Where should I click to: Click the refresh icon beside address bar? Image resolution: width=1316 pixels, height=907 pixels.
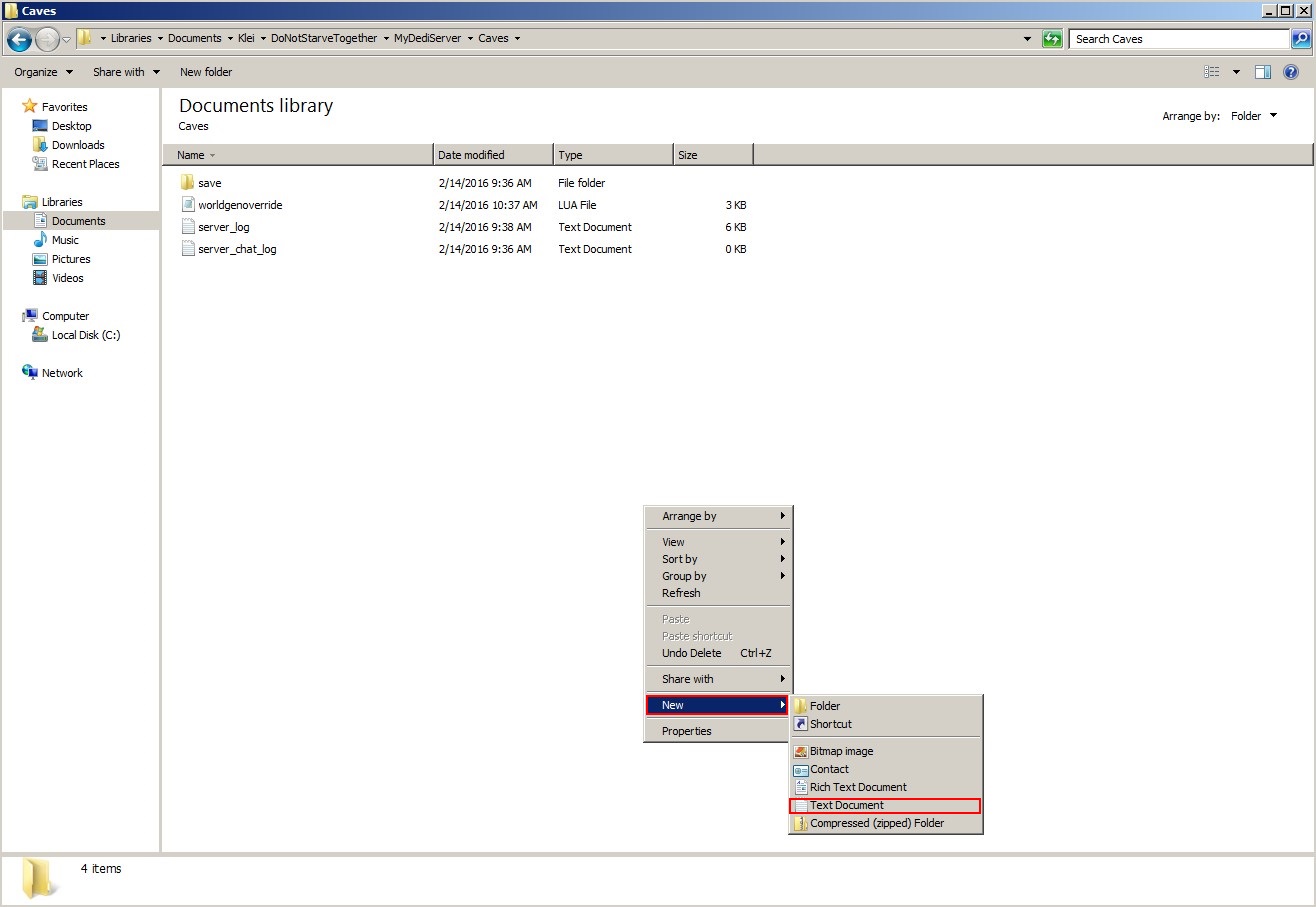coord(1052,39)
